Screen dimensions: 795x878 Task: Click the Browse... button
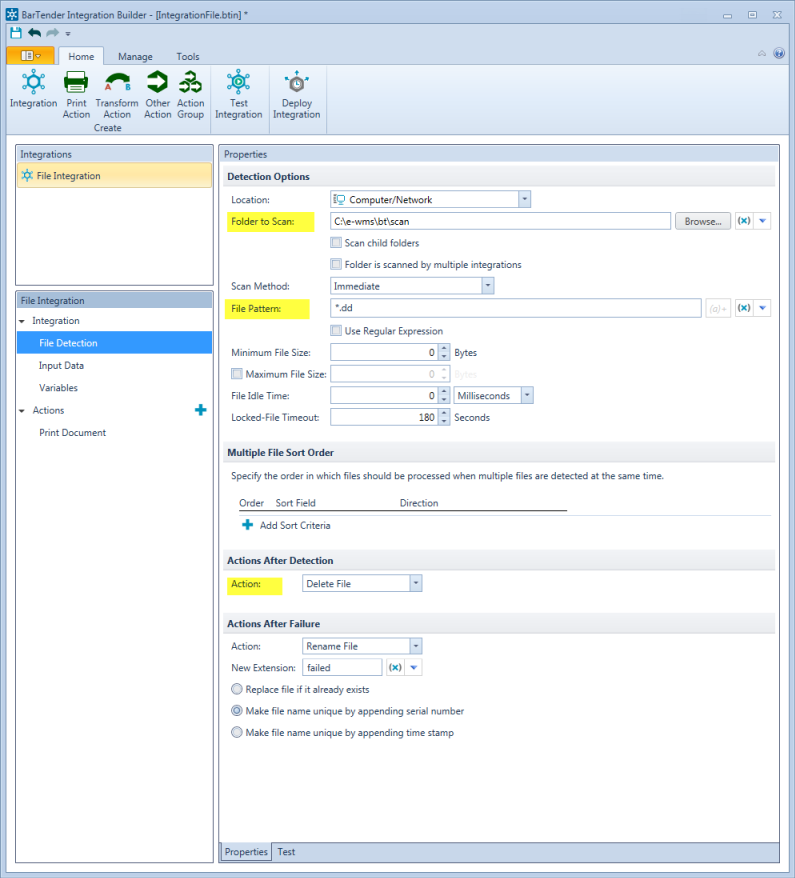point(703,221)
